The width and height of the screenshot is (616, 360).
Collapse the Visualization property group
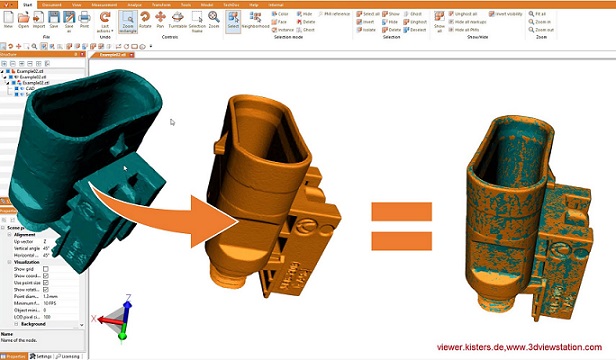[x=9, y=262]
